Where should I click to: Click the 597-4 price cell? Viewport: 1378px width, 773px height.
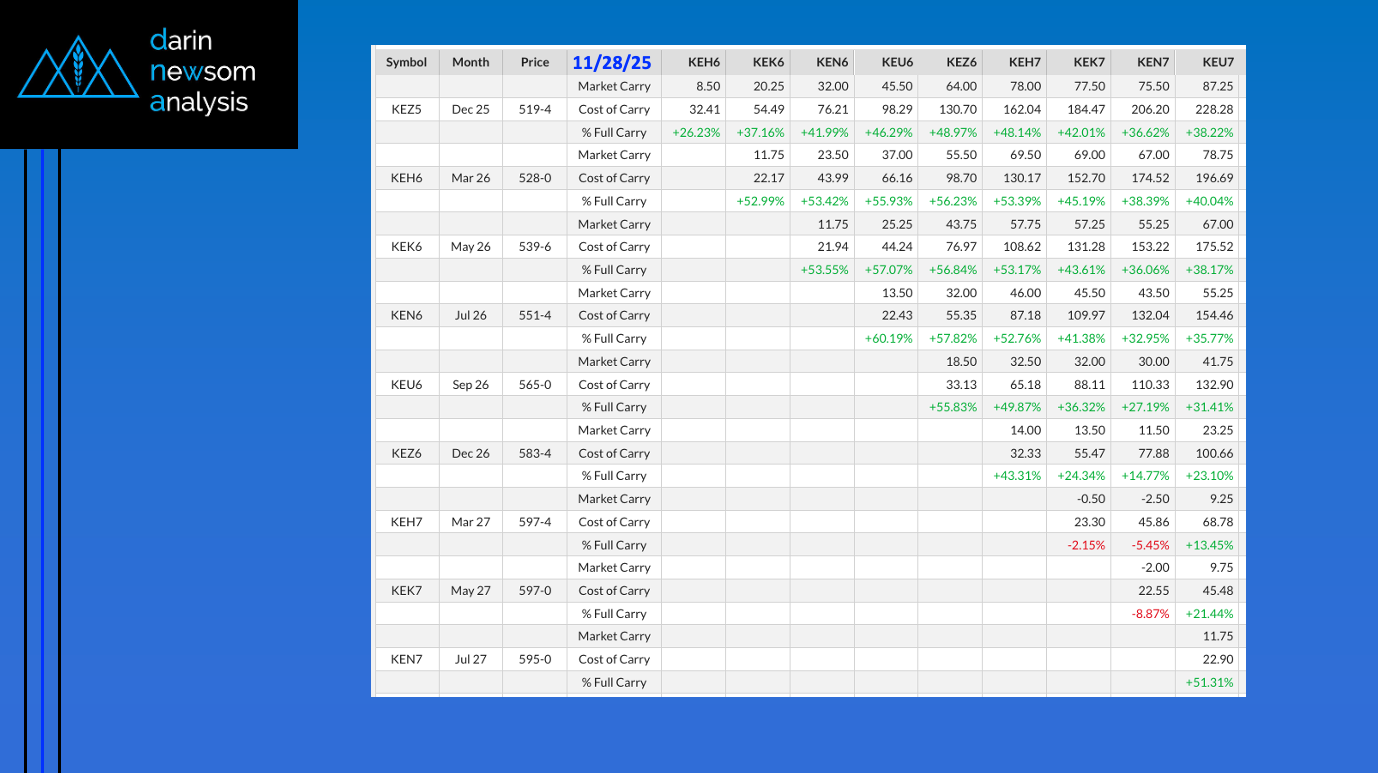[x=535, y=522]
